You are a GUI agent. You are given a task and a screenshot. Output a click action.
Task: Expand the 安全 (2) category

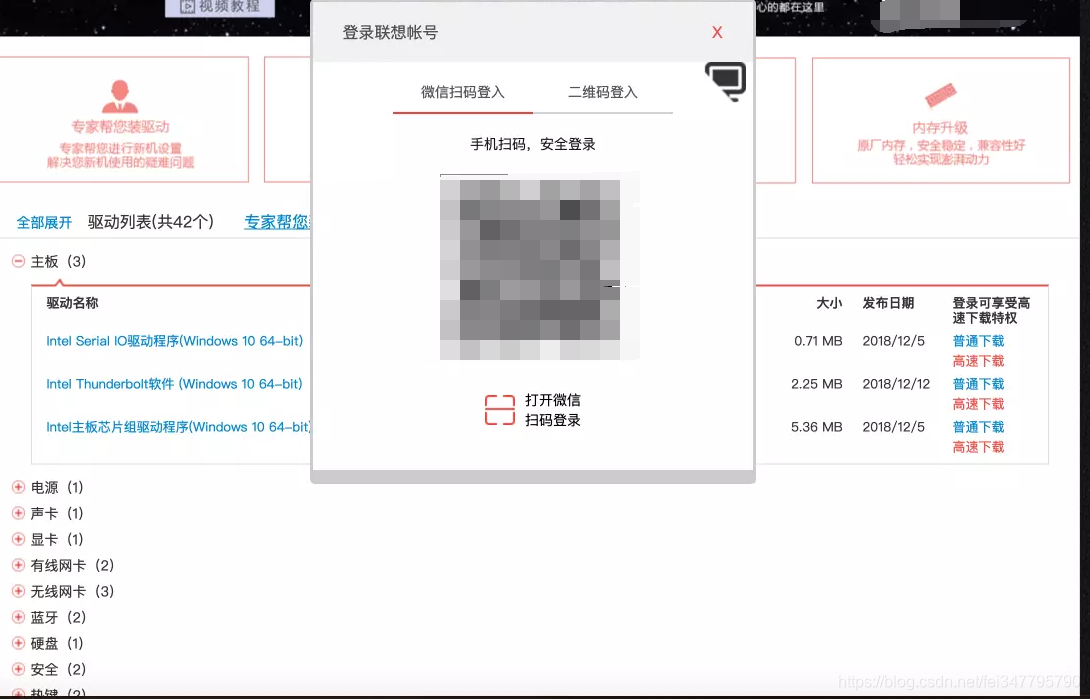(19, 669)
